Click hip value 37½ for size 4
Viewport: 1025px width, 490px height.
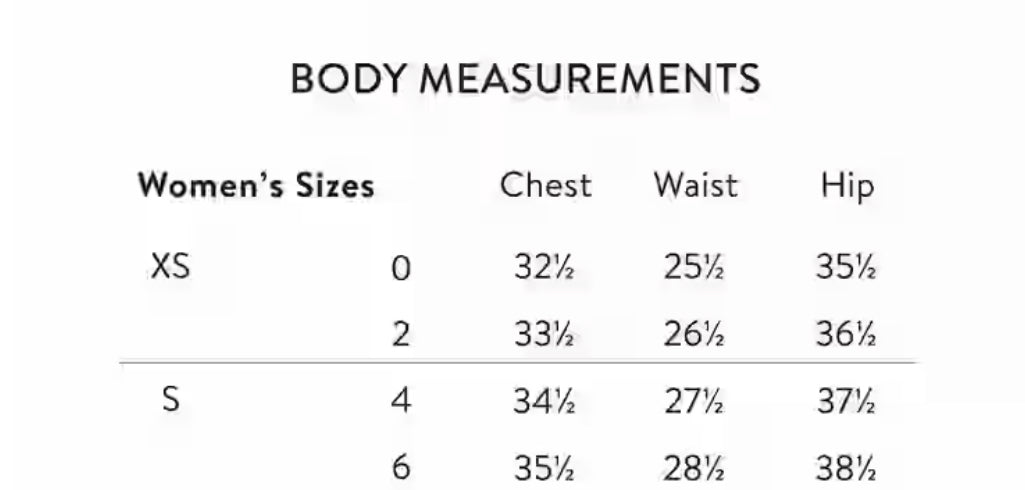point(845,401)
